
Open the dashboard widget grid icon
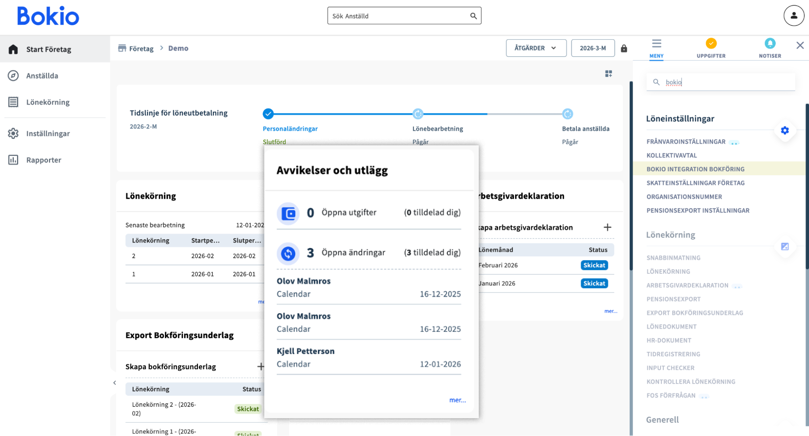[608, 74]
